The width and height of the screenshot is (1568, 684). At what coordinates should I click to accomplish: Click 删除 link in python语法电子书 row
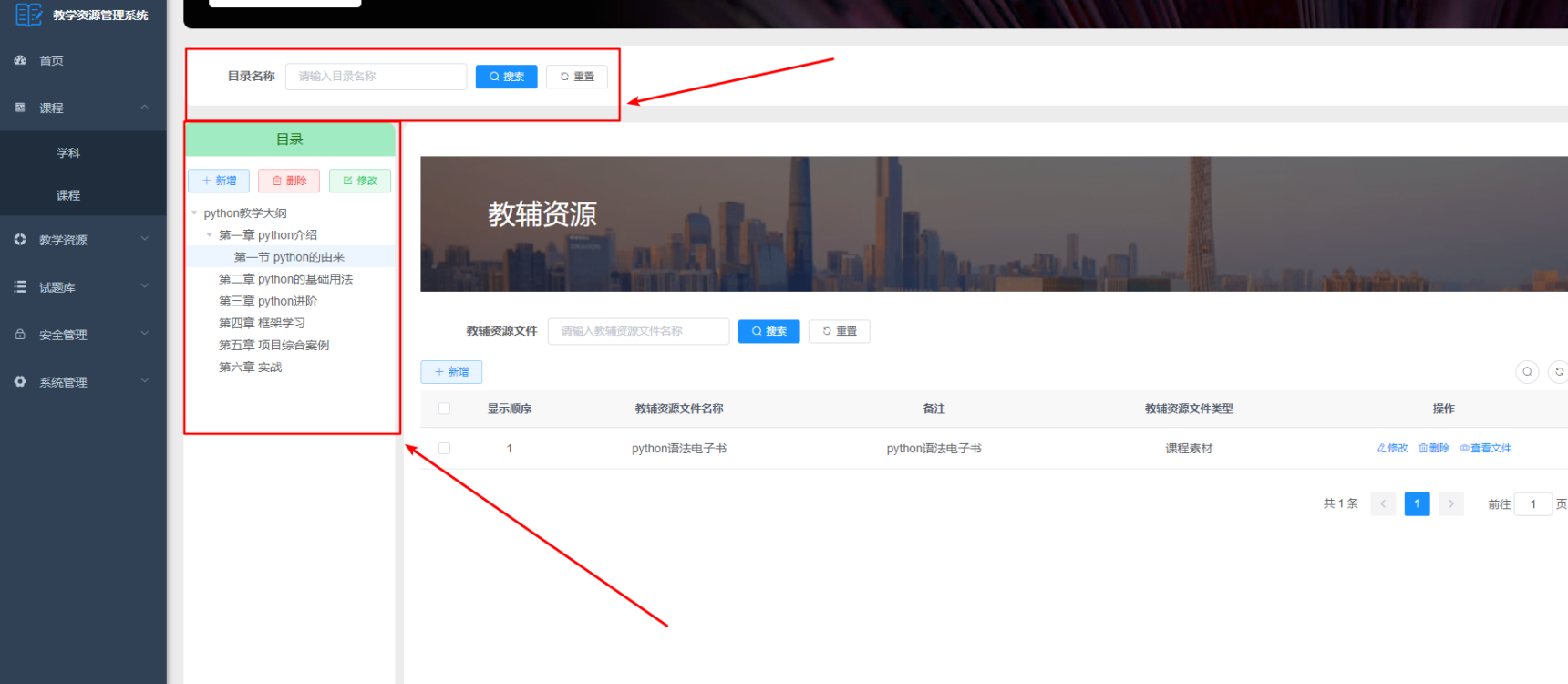(x=1434, y=448)
